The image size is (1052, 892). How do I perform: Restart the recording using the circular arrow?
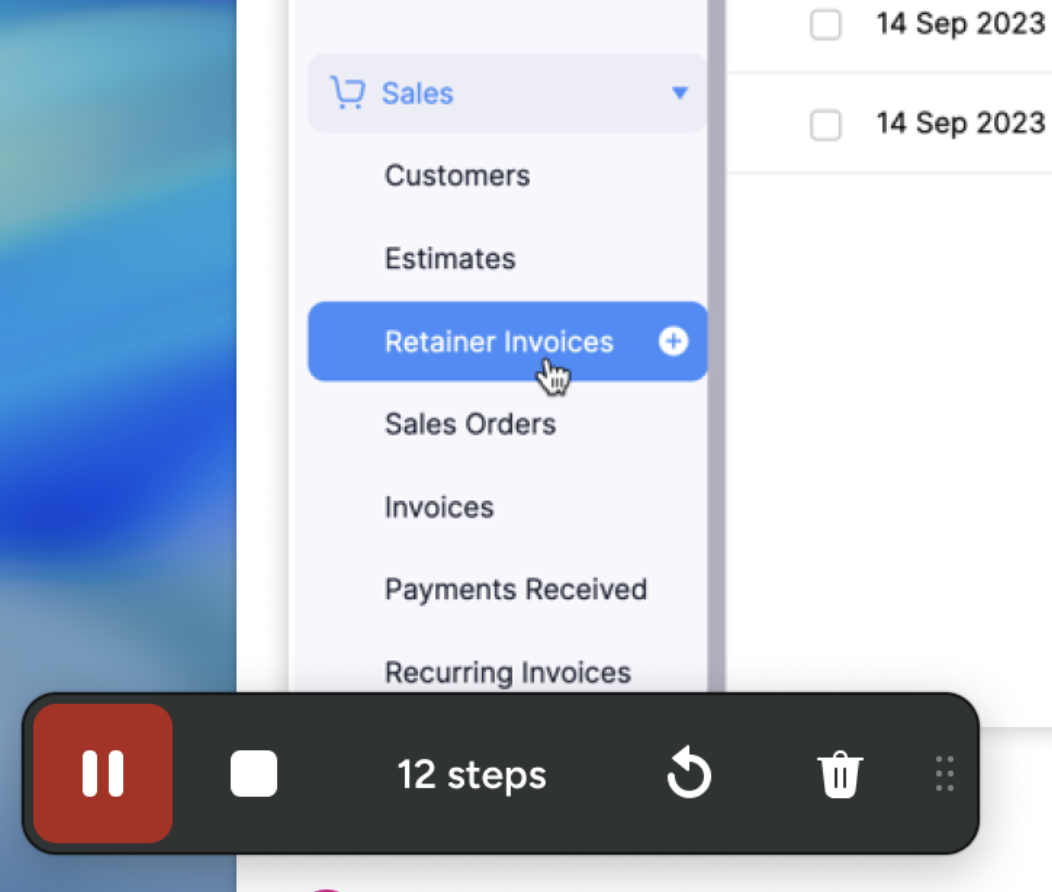(688, 775)
